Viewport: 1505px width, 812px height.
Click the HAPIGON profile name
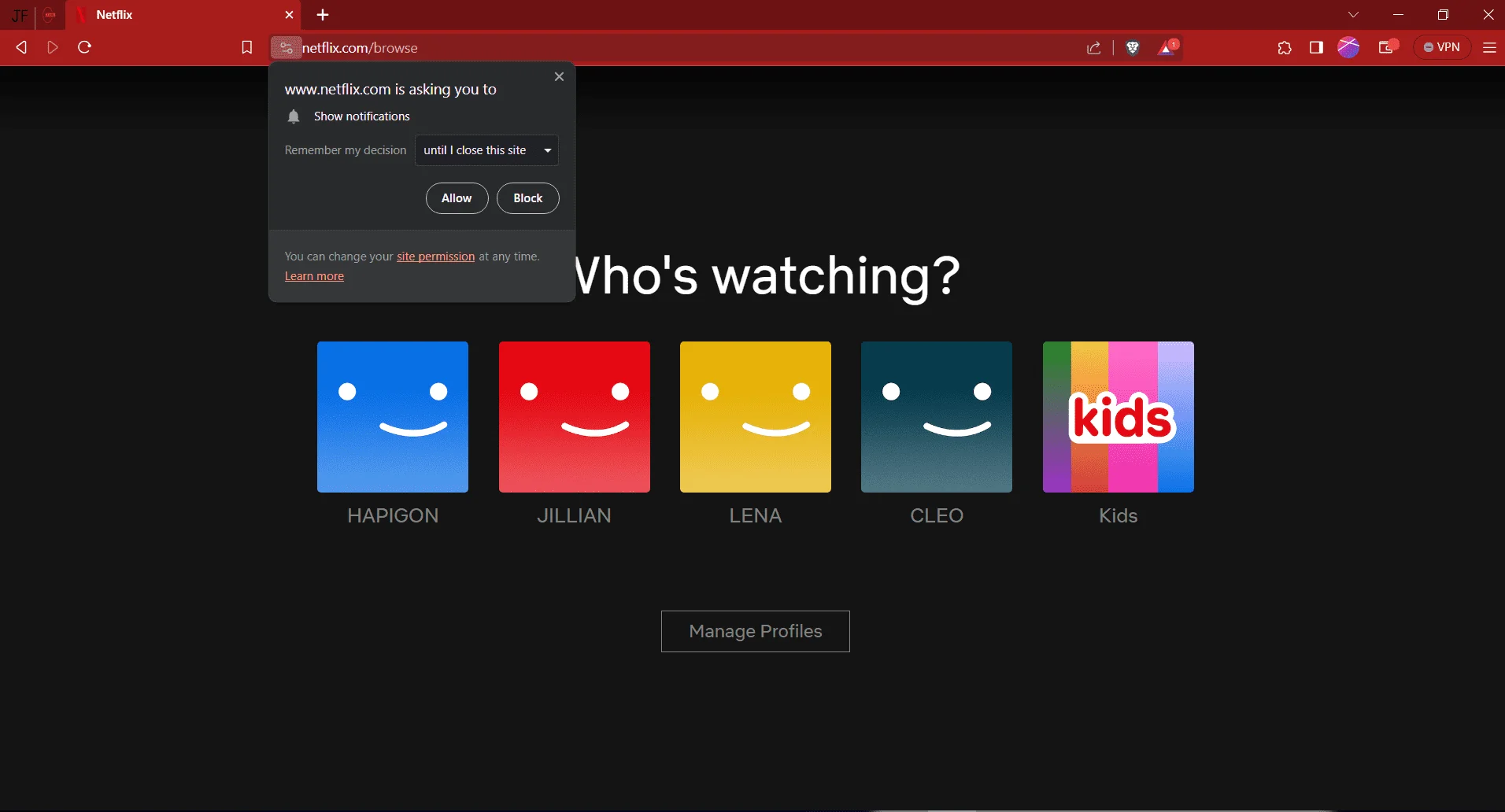click(x=393, y=515)
